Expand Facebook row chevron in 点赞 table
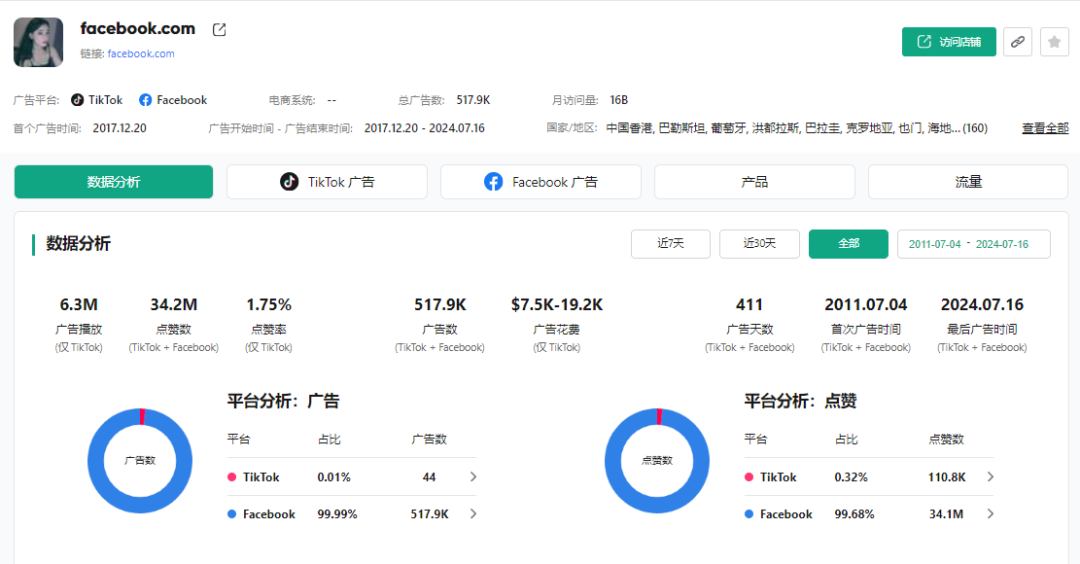Image resolution: width=1080 pixels, height=564 pixels. (990, 514)
